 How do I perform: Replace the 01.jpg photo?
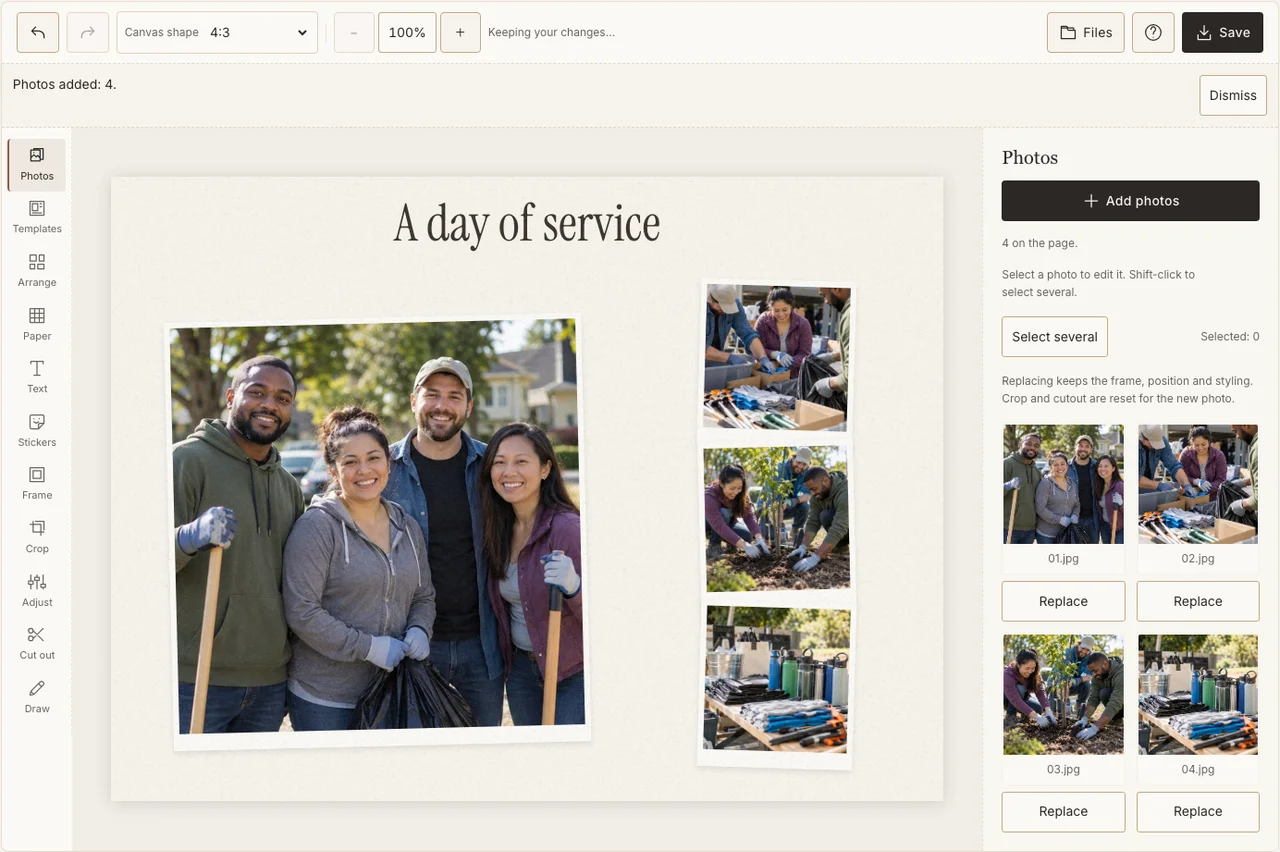click(1063, 601)
